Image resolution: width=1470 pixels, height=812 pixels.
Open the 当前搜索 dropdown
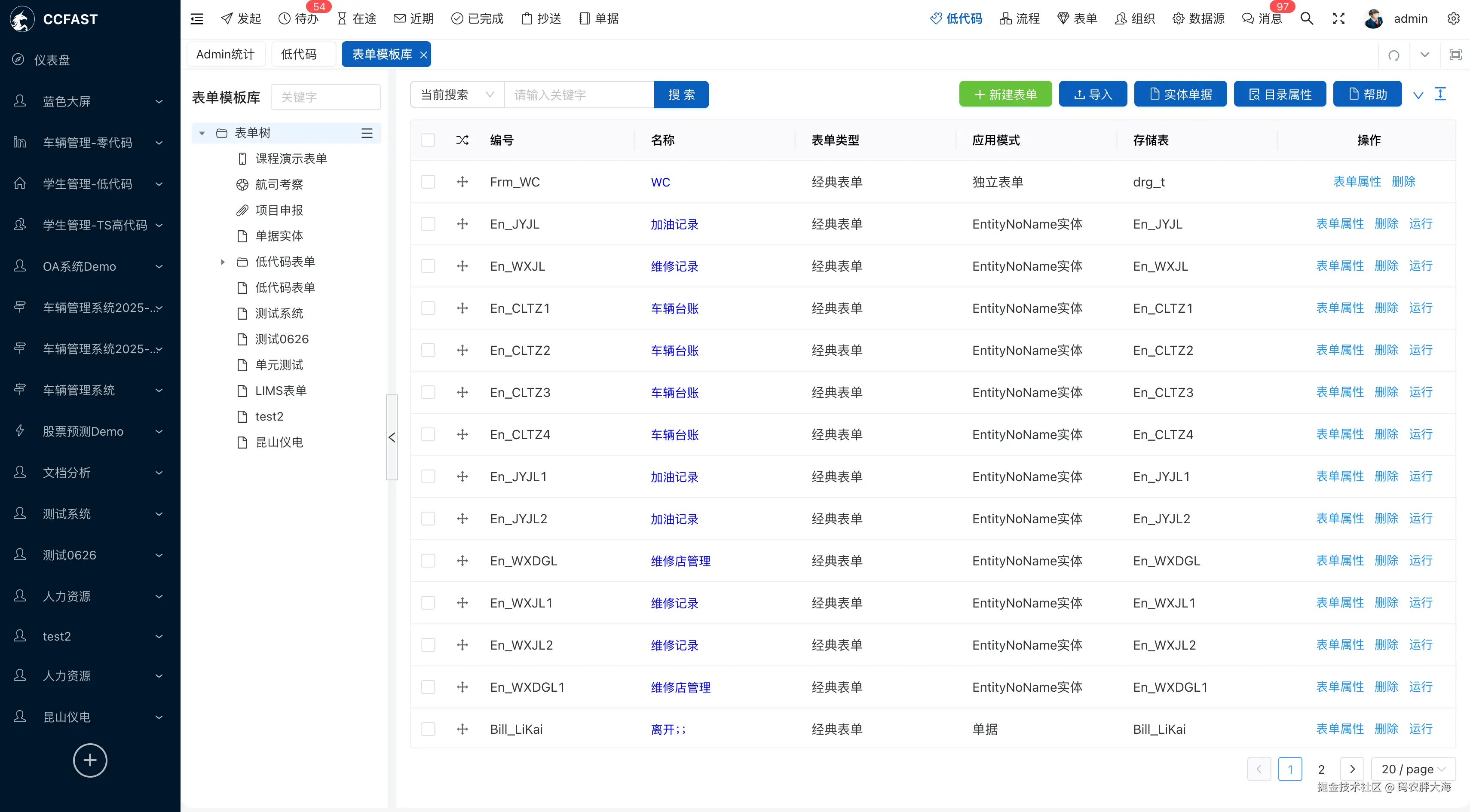[456, 95]
